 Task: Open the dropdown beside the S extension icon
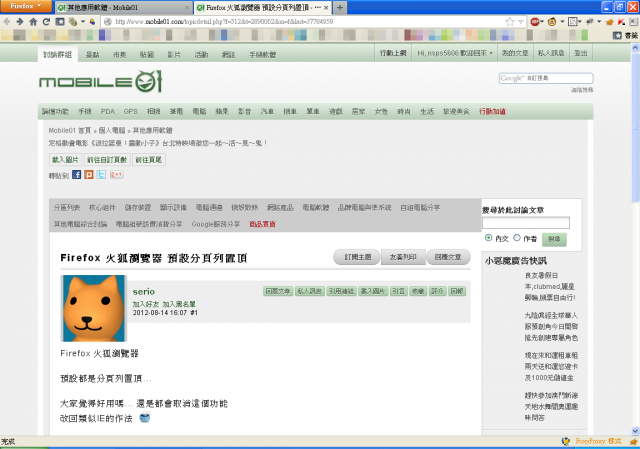point(579,22)
